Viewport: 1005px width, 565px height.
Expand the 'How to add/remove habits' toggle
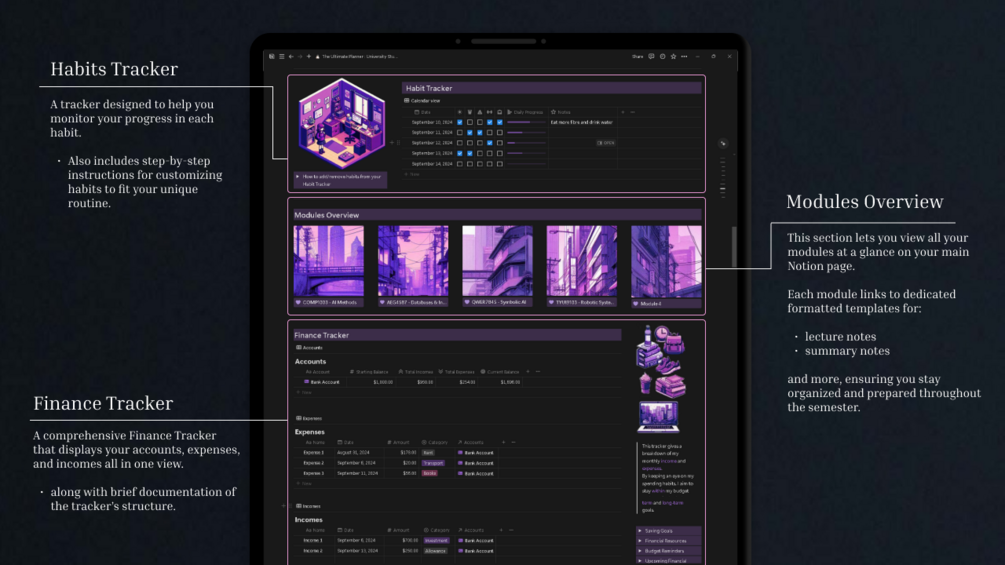(x=297, y=176)
